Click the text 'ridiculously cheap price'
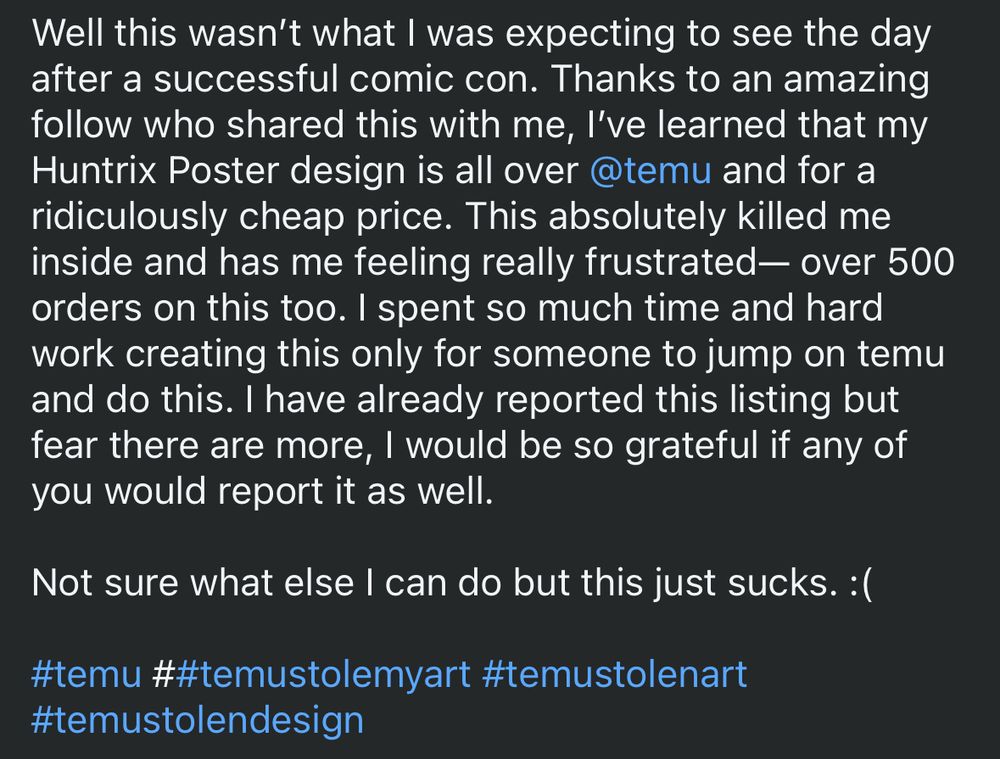The height and width of the screenshot is (759, 1000). (x=239, y=217)
